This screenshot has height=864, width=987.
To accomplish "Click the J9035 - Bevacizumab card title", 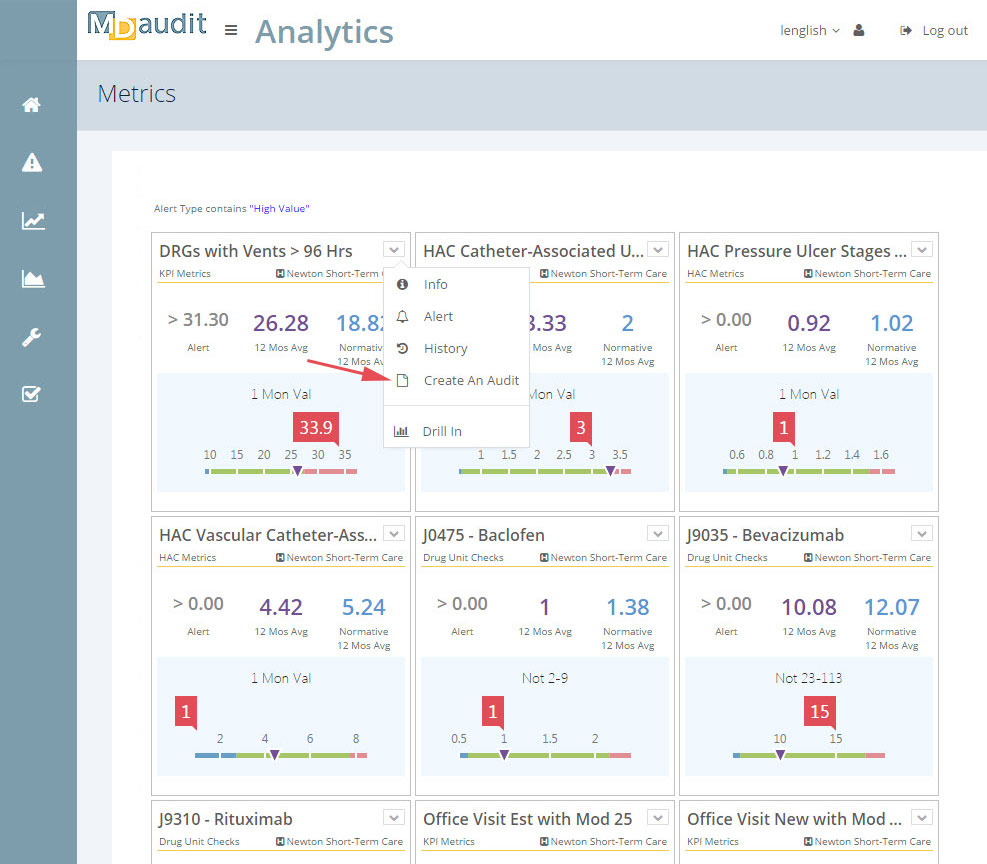I will pyautogui.click(x=765, y=535).
